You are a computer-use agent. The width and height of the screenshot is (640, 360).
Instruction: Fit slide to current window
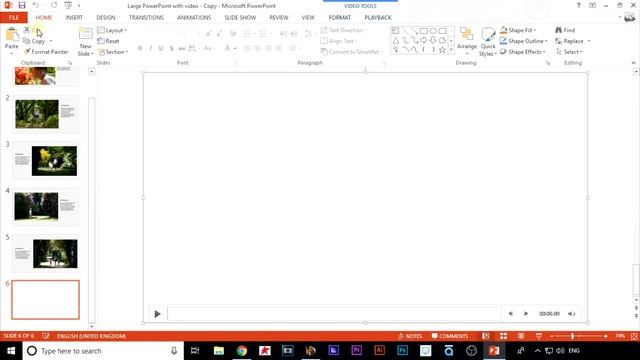click(634, 336)
